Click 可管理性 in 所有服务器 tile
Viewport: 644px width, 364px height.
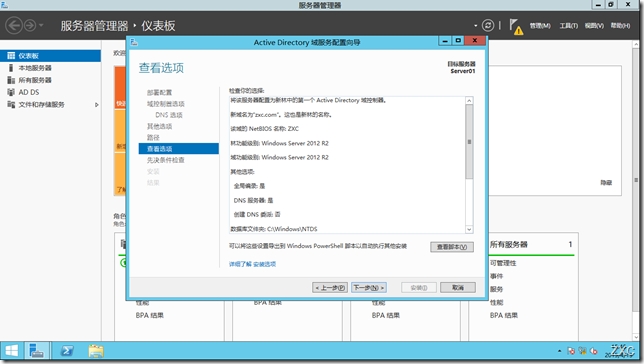click(x=503, y=263)
